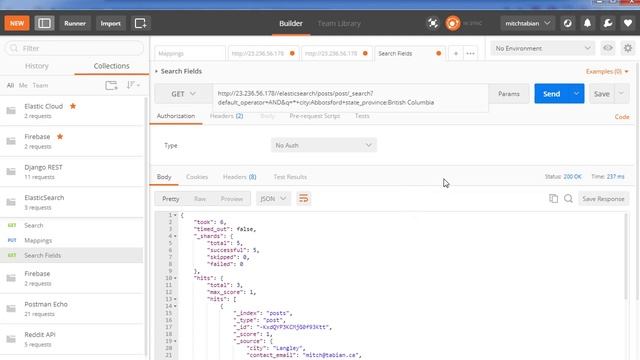Open the No Auth type dropdown
This screenshot has width=640, height=360.
click(324, 145)
